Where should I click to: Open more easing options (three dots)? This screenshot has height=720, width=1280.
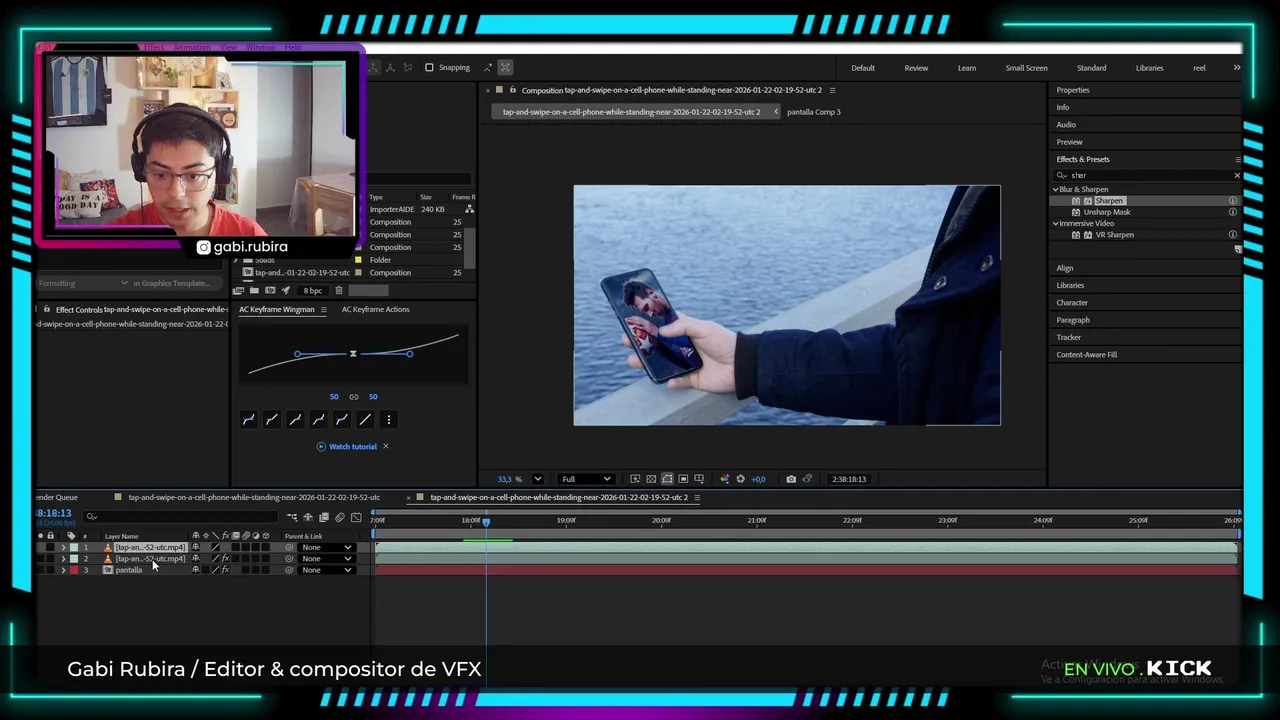(x=389, y=420)
